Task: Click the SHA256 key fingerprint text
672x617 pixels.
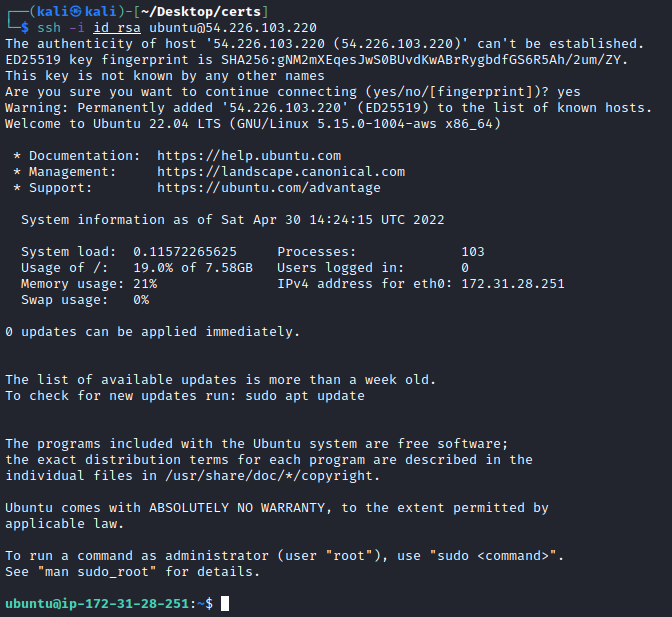Action: tap(430, 59)
